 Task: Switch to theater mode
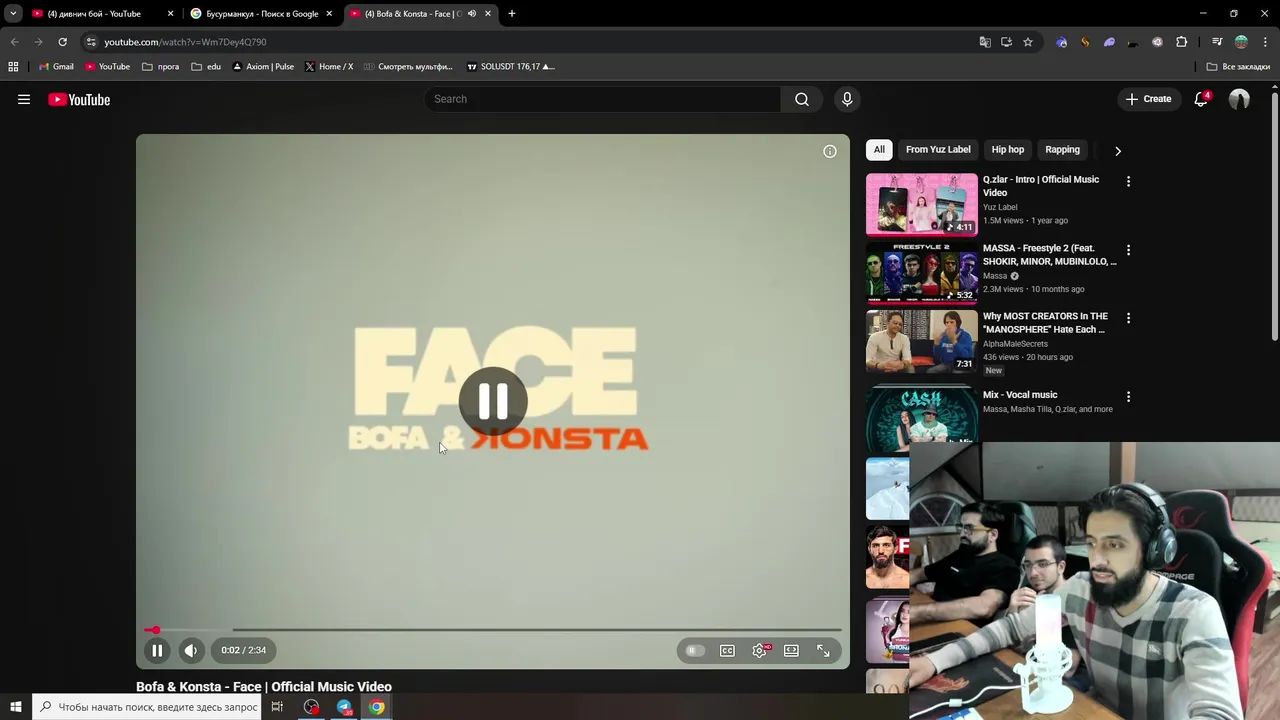(791, 651)
